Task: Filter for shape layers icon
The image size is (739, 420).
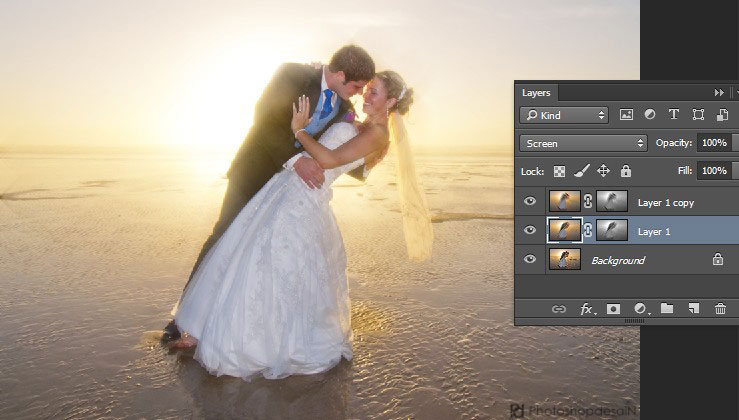Action: click(x=698, y=115)
